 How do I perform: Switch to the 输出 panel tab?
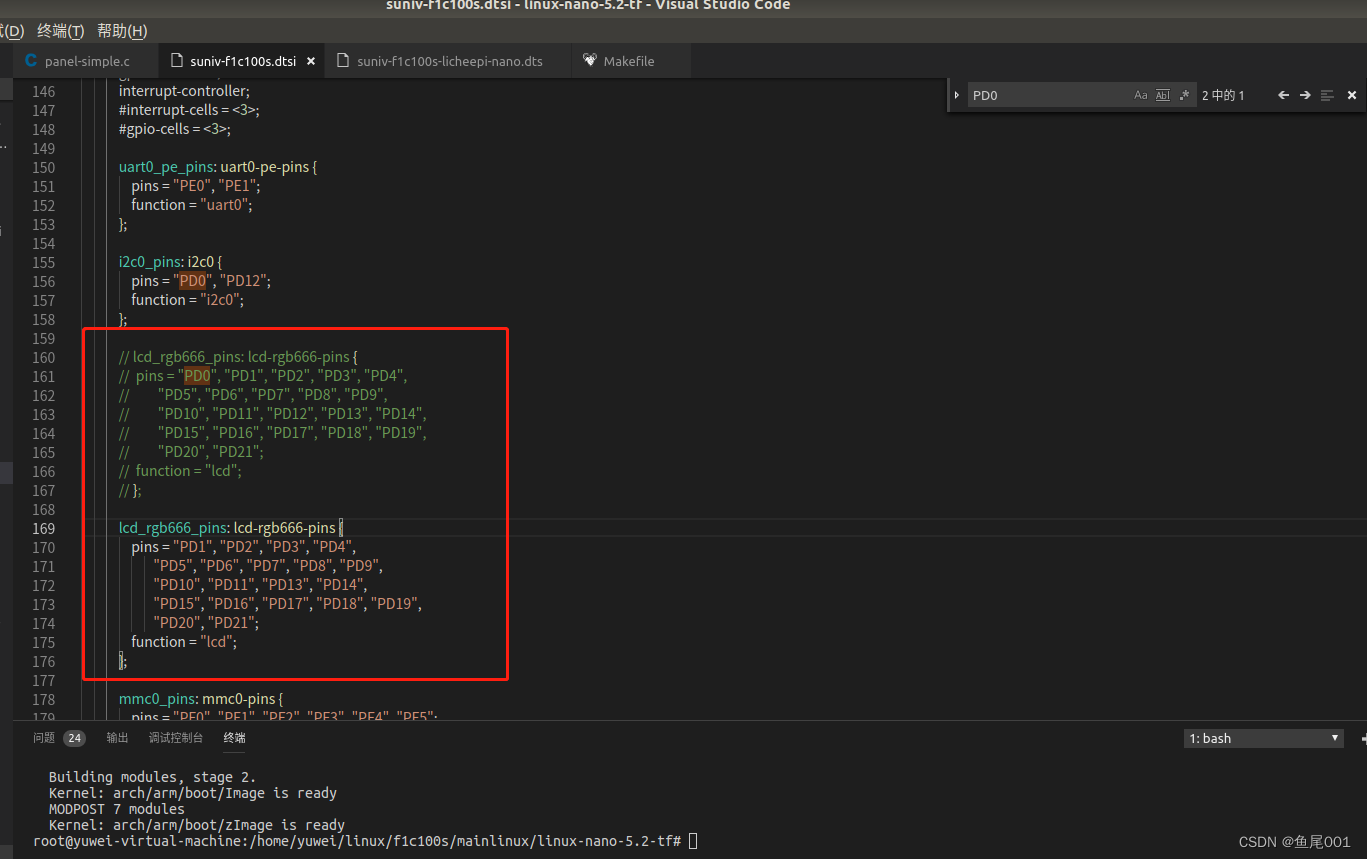click(118, 738)
